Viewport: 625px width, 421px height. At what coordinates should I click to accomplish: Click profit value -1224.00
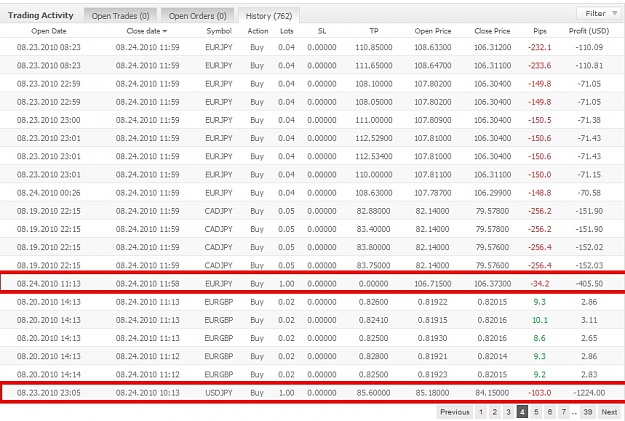589,393
